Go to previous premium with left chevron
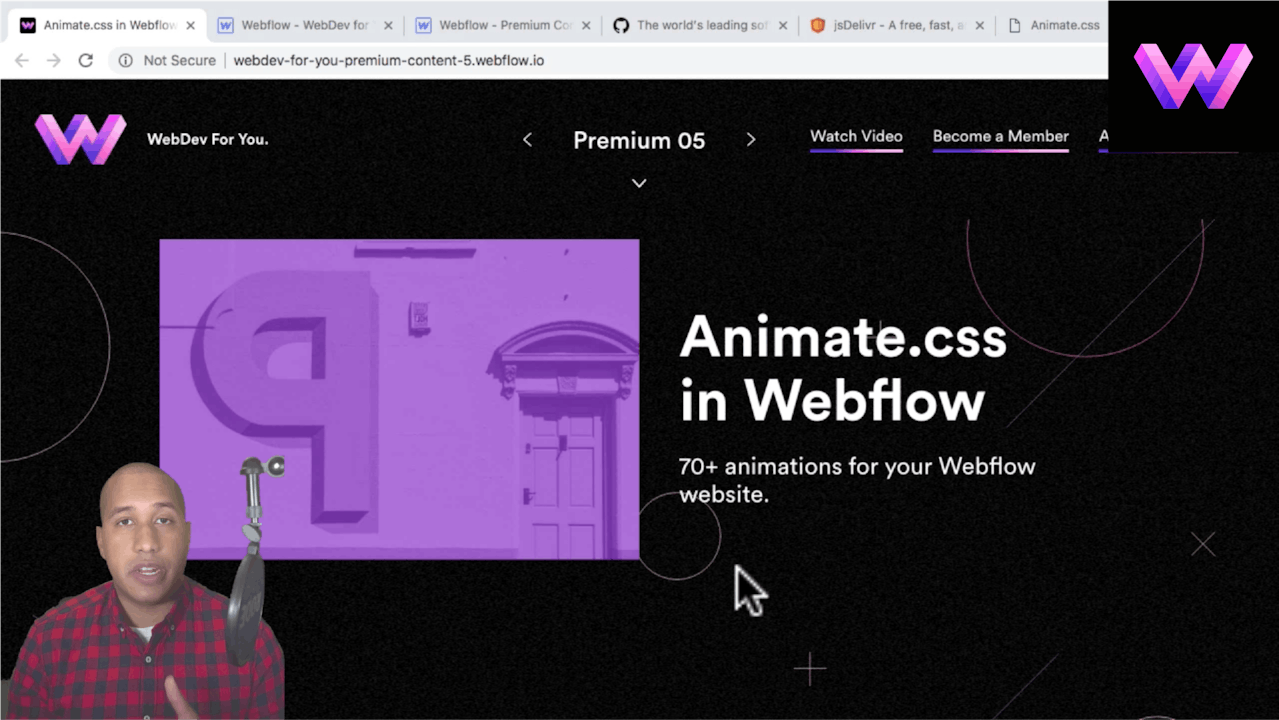The image size is (1279, 720). click(527, 140)
